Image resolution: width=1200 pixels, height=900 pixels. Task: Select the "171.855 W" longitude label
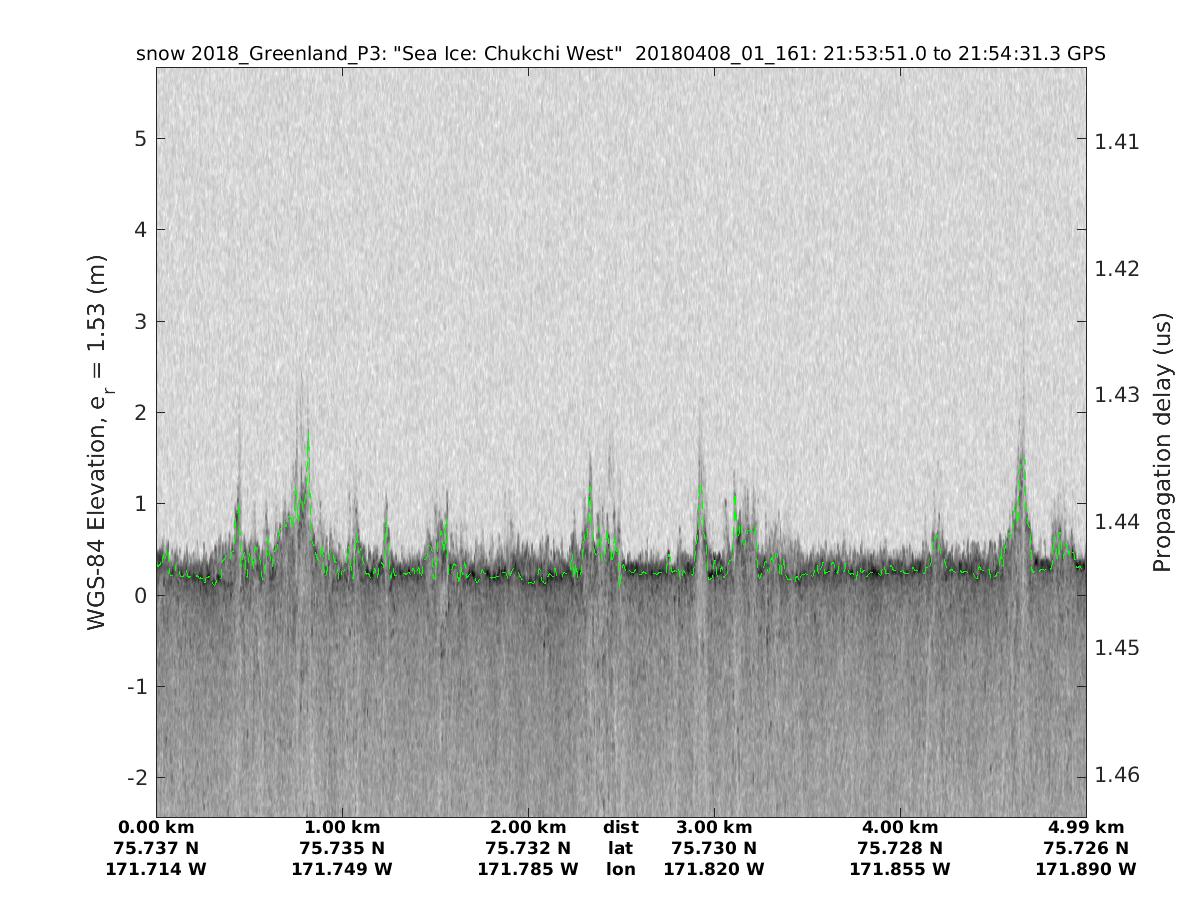click(x=900, y=870)
